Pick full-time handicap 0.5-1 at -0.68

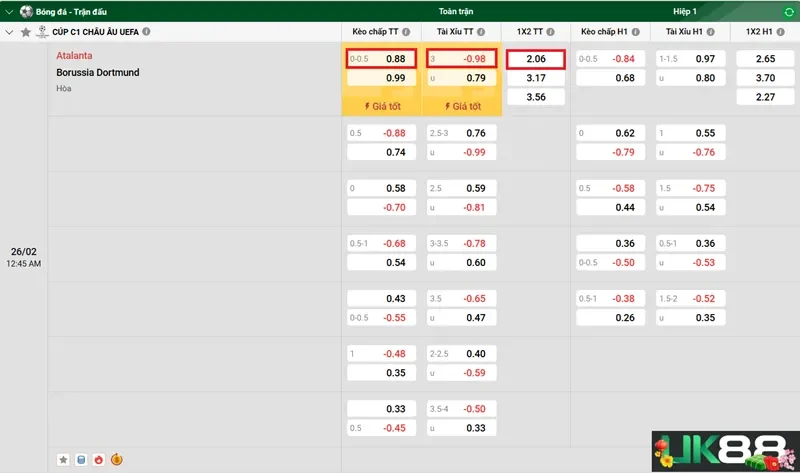tap(381, 243)
